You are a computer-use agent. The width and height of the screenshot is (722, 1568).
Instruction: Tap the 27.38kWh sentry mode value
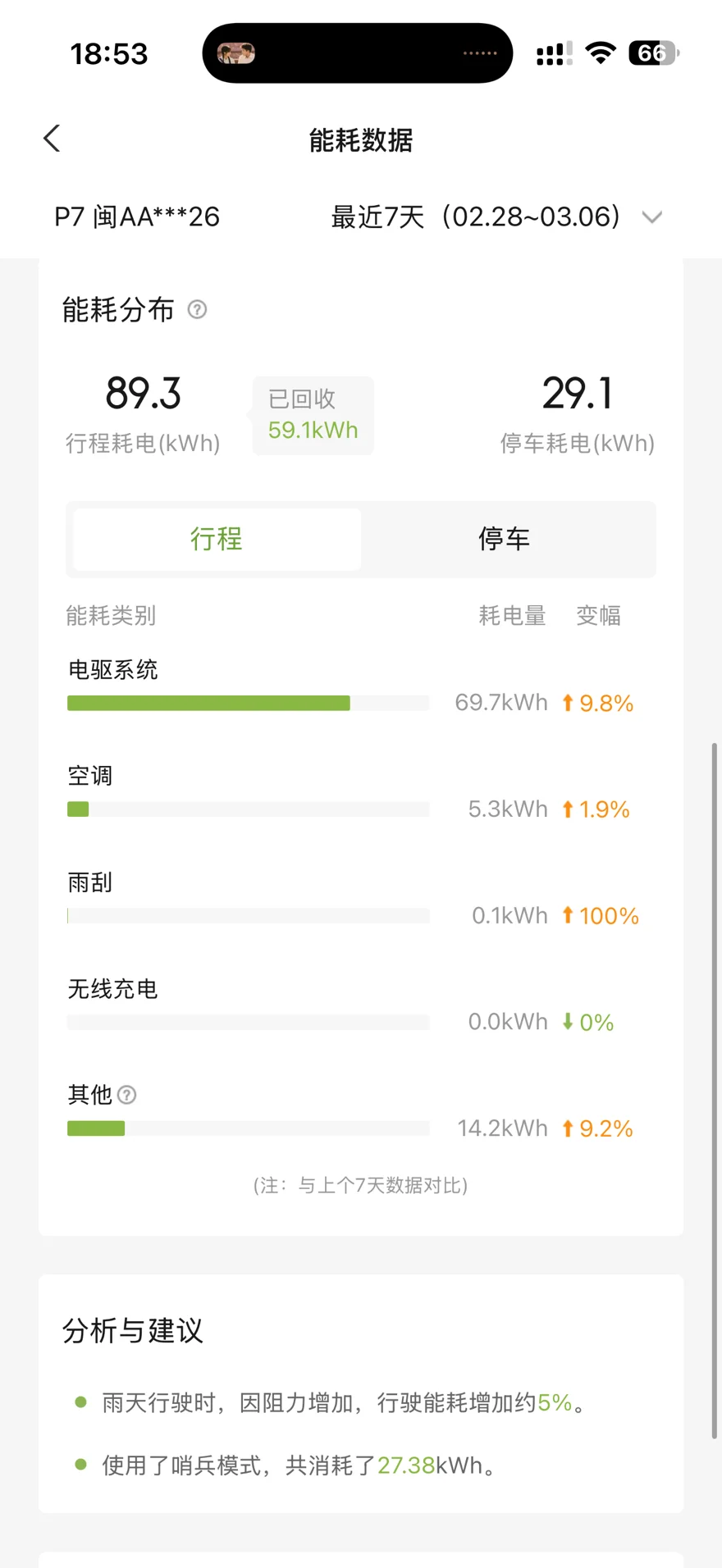coord(406,1465)
